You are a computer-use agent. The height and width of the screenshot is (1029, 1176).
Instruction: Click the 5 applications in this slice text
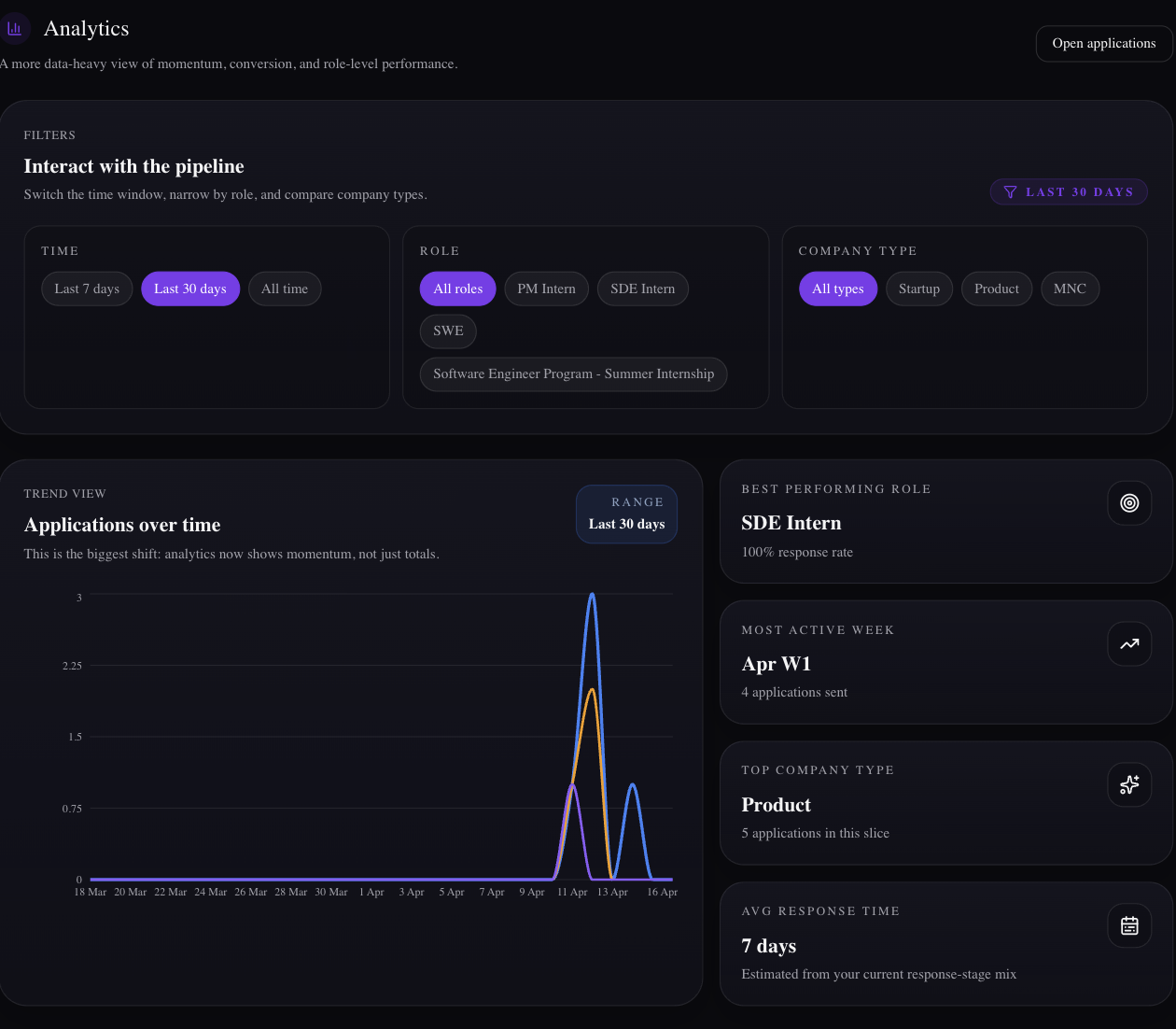[x=816, y=833]
